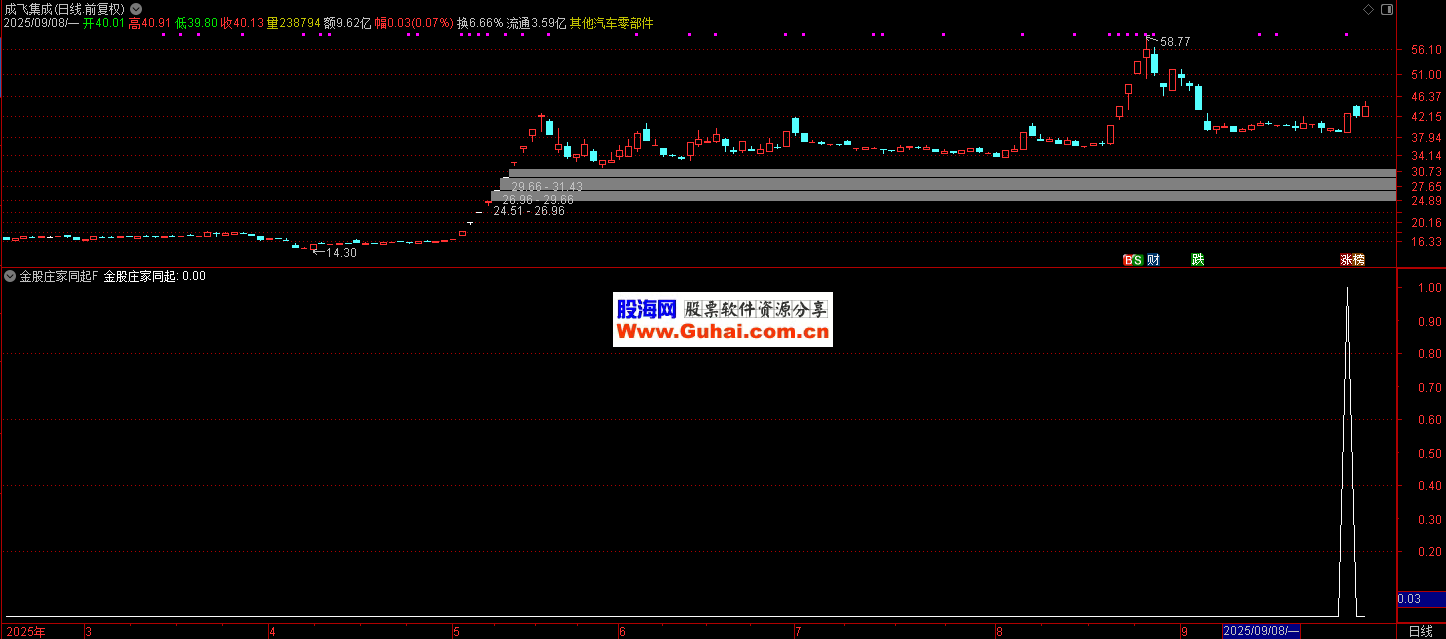Viewport: 1446px width, 639px height.
Task: Click the BS buy-sell marker icon
Action: click(x=1132, y=260)
